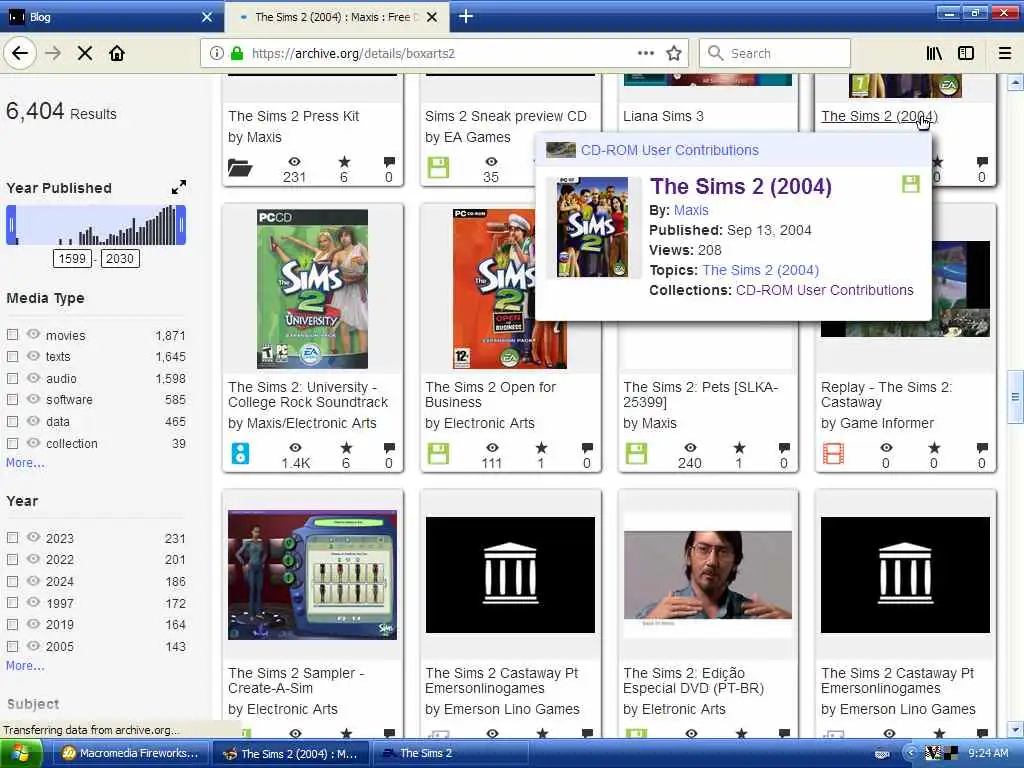The height and width of the screenshot is (768, 1024).
Task: Open the page actions three-dot menu
Action: (646, 54)
